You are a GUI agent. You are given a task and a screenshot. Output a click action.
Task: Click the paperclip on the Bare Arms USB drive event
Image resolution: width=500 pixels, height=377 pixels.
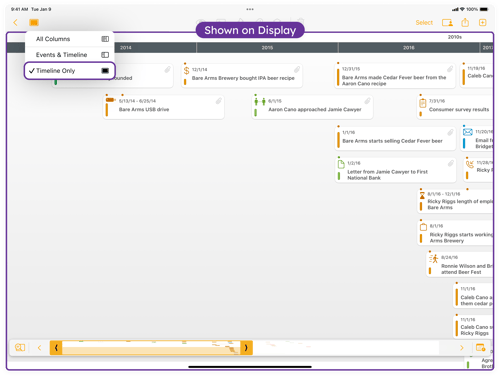219,101
